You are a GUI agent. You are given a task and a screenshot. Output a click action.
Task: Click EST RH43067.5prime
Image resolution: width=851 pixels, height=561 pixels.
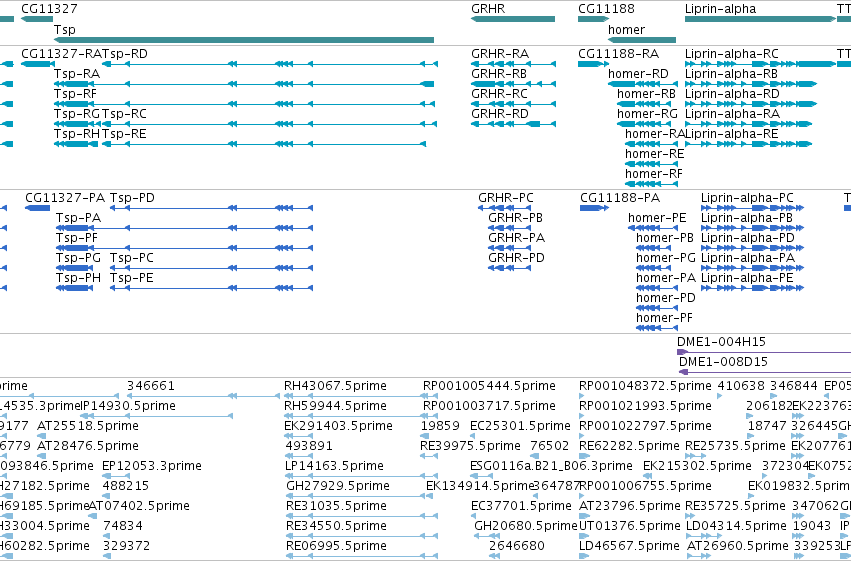(x=360, y=397)
